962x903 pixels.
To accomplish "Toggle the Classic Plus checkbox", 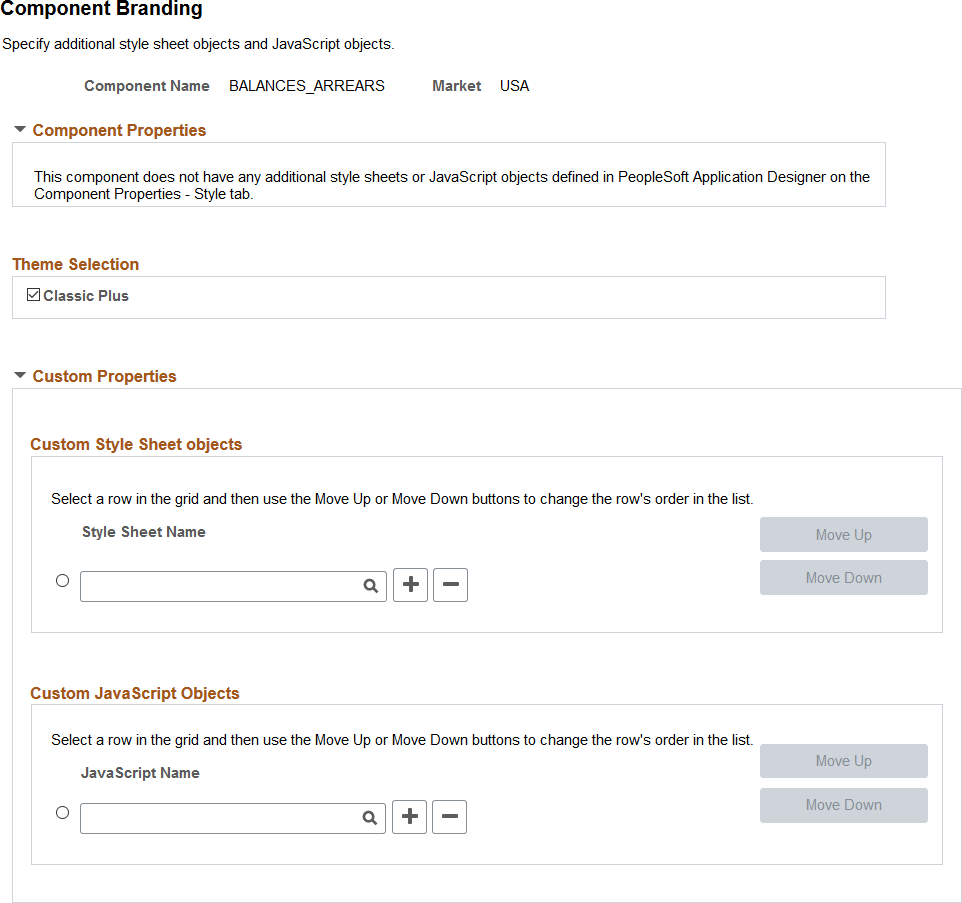I will click(34, 295).
